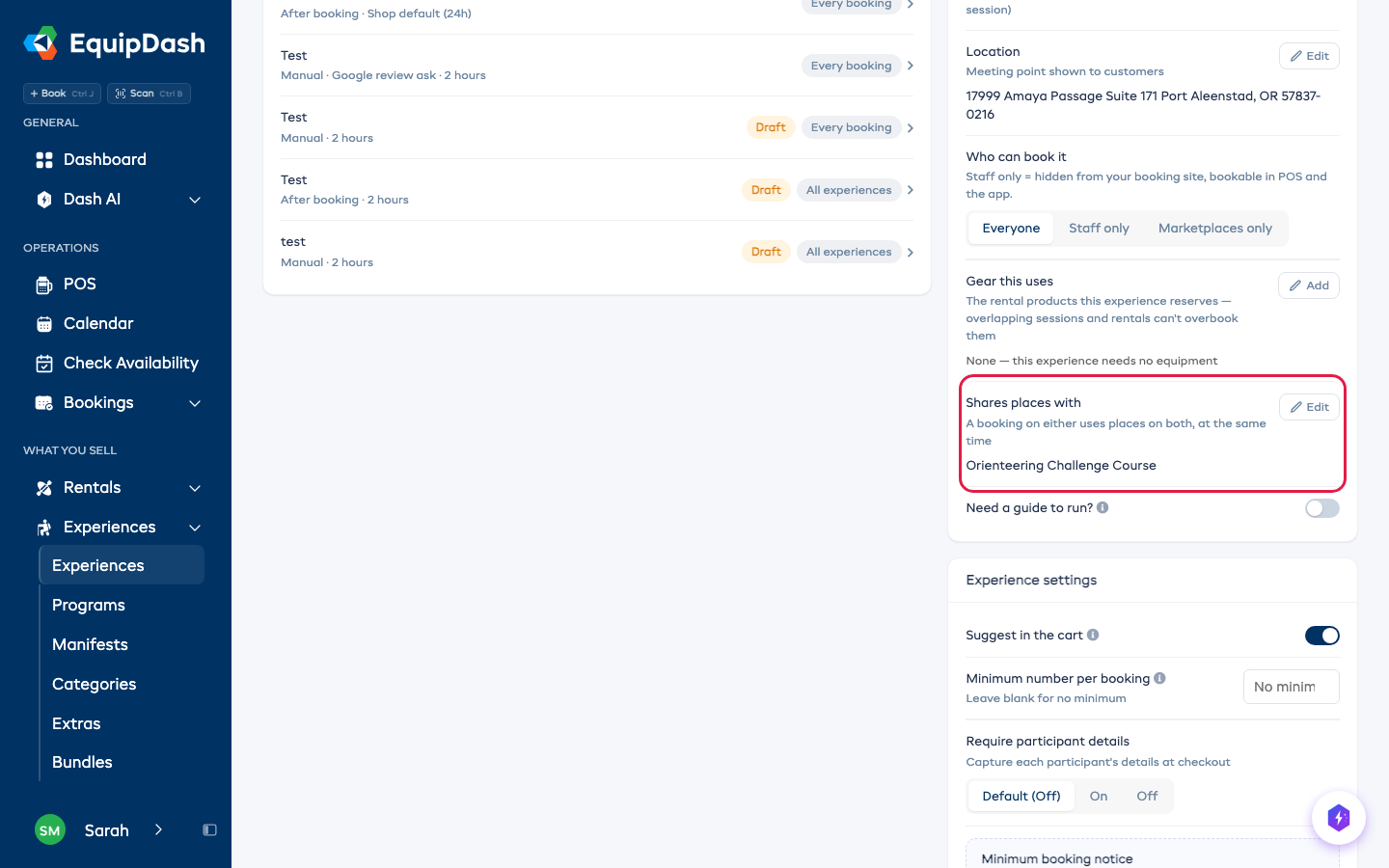Open the lowercase test row chevron

(x=911, y=253)
